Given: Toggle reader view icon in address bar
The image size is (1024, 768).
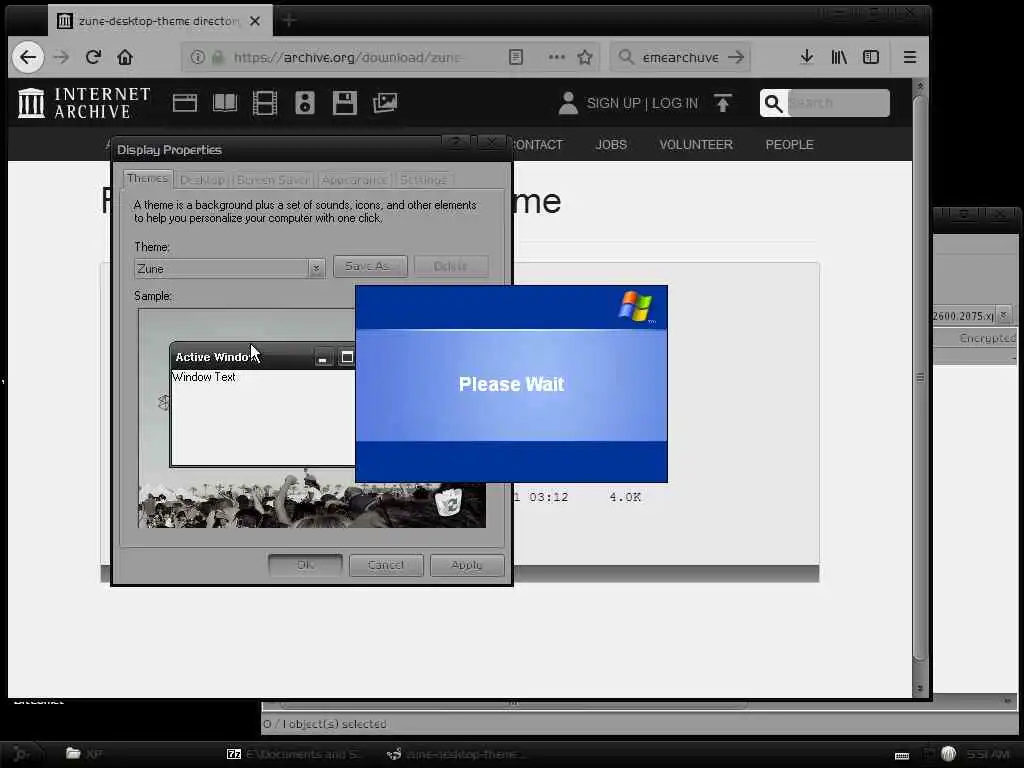Looking at the screenshot, I should [x=516, y=57].
